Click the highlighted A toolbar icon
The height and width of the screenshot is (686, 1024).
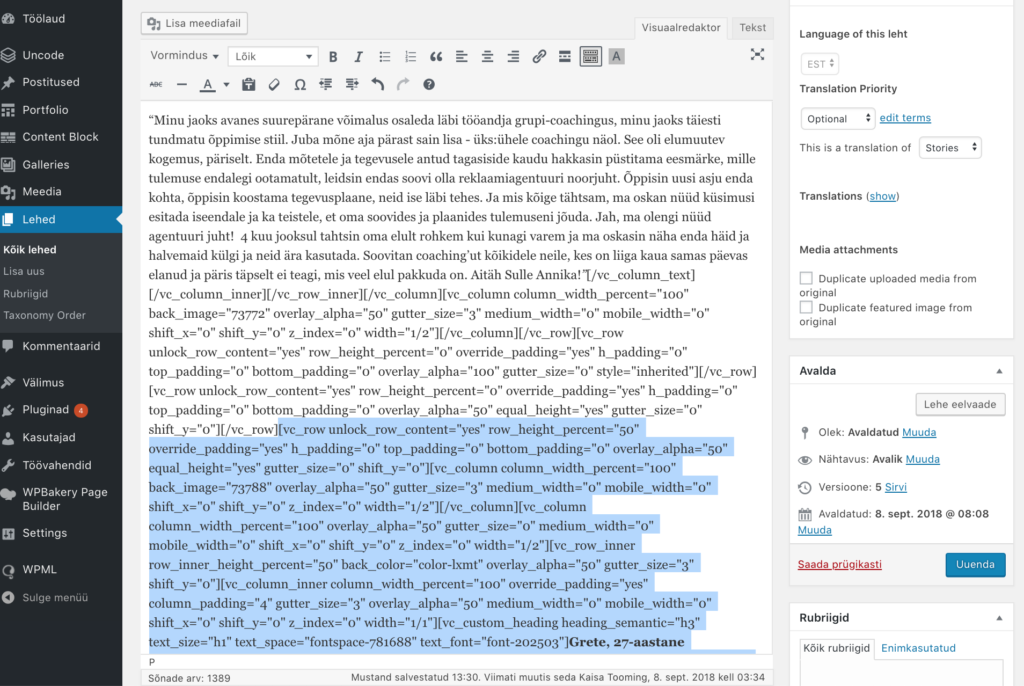click(616, 57)
